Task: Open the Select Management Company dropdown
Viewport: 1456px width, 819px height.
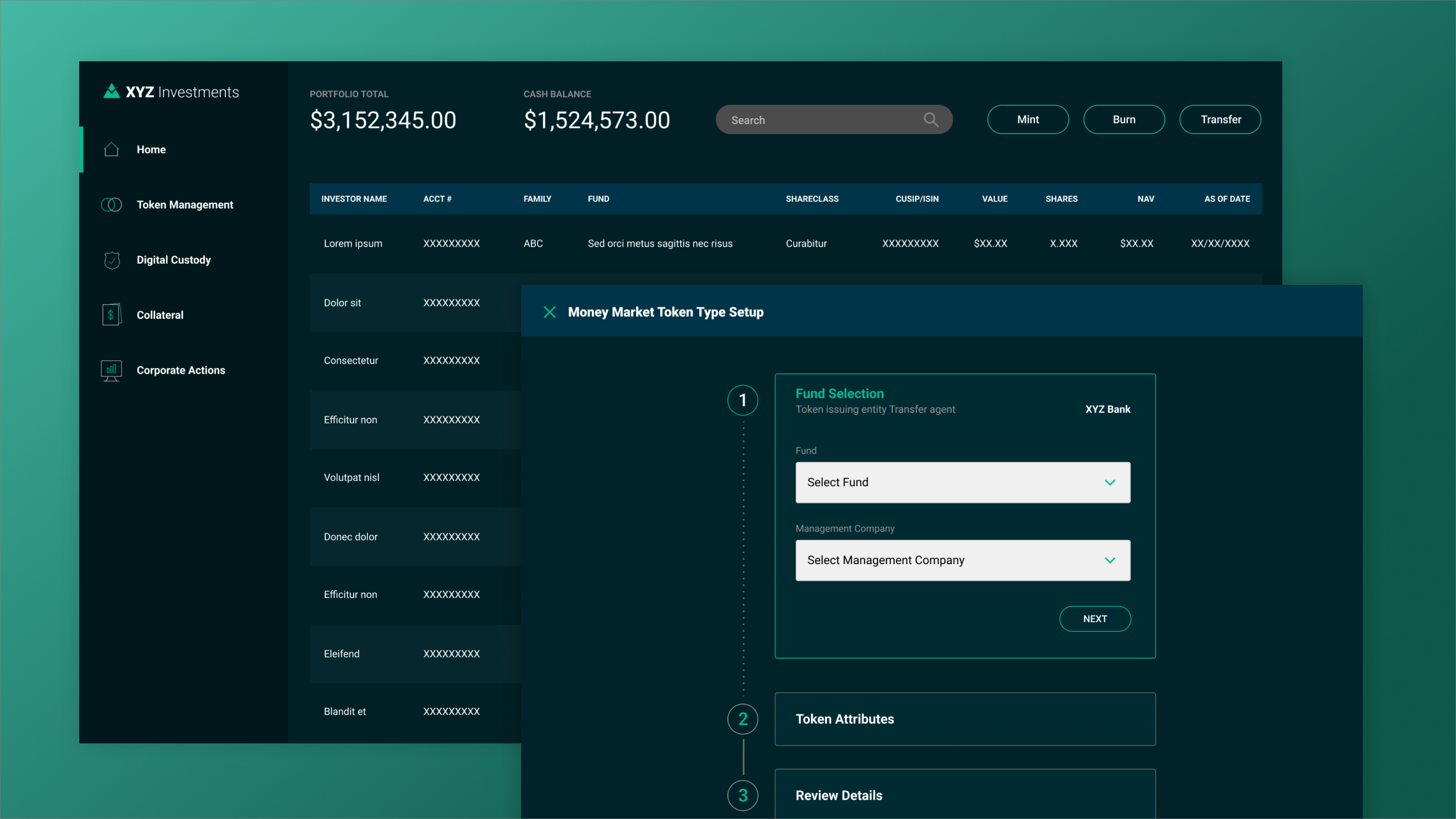Action: 962,560
